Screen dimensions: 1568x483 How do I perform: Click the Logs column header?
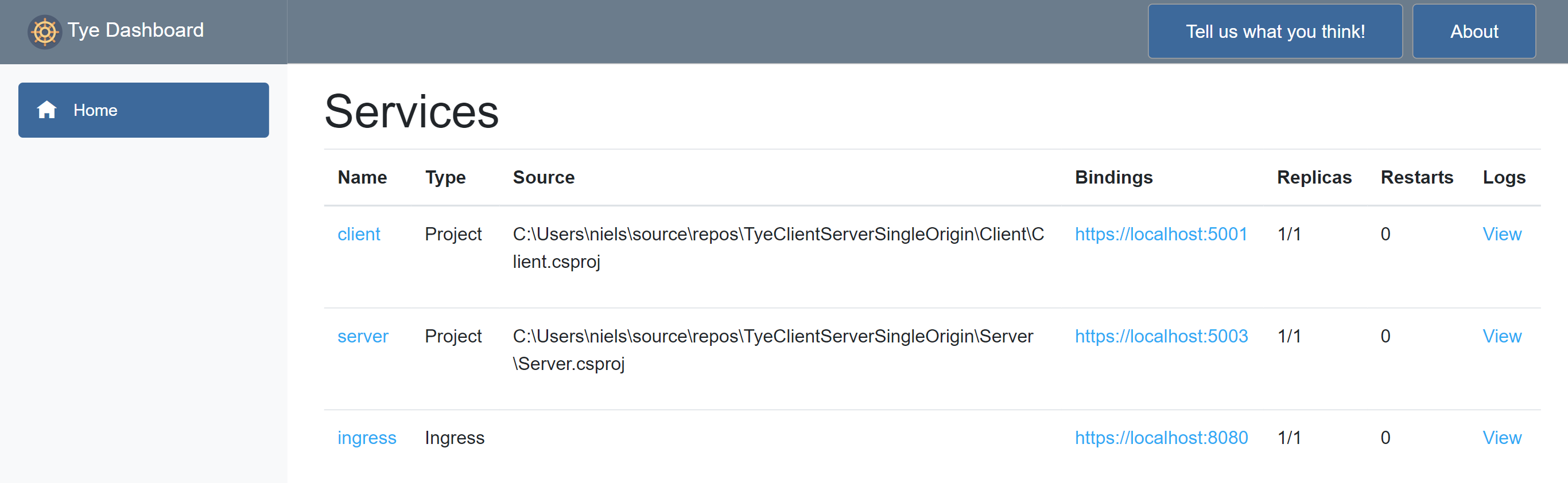[1504, 178]
